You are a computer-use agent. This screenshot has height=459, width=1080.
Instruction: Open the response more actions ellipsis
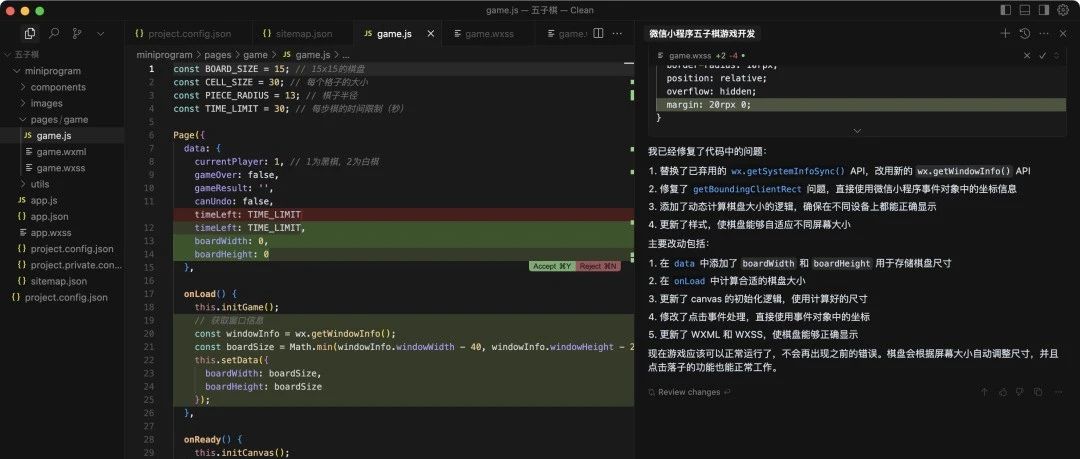coord(1057,392)
